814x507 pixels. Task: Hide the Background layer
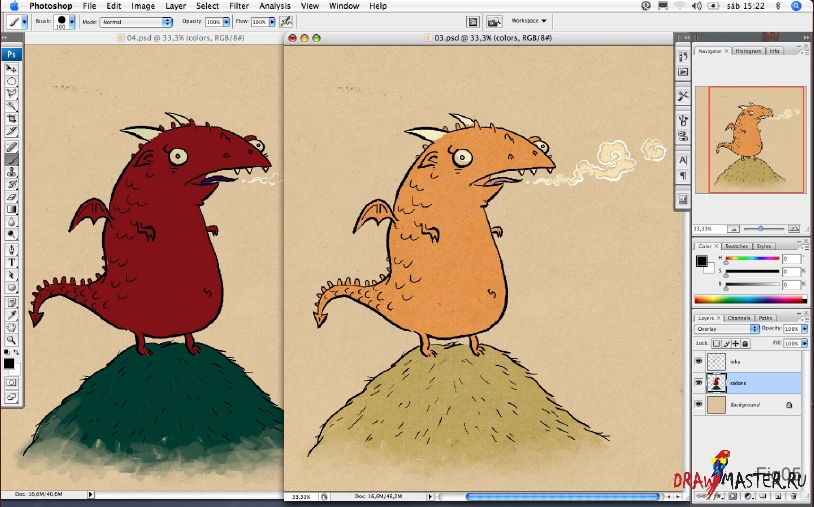point(699,404)
